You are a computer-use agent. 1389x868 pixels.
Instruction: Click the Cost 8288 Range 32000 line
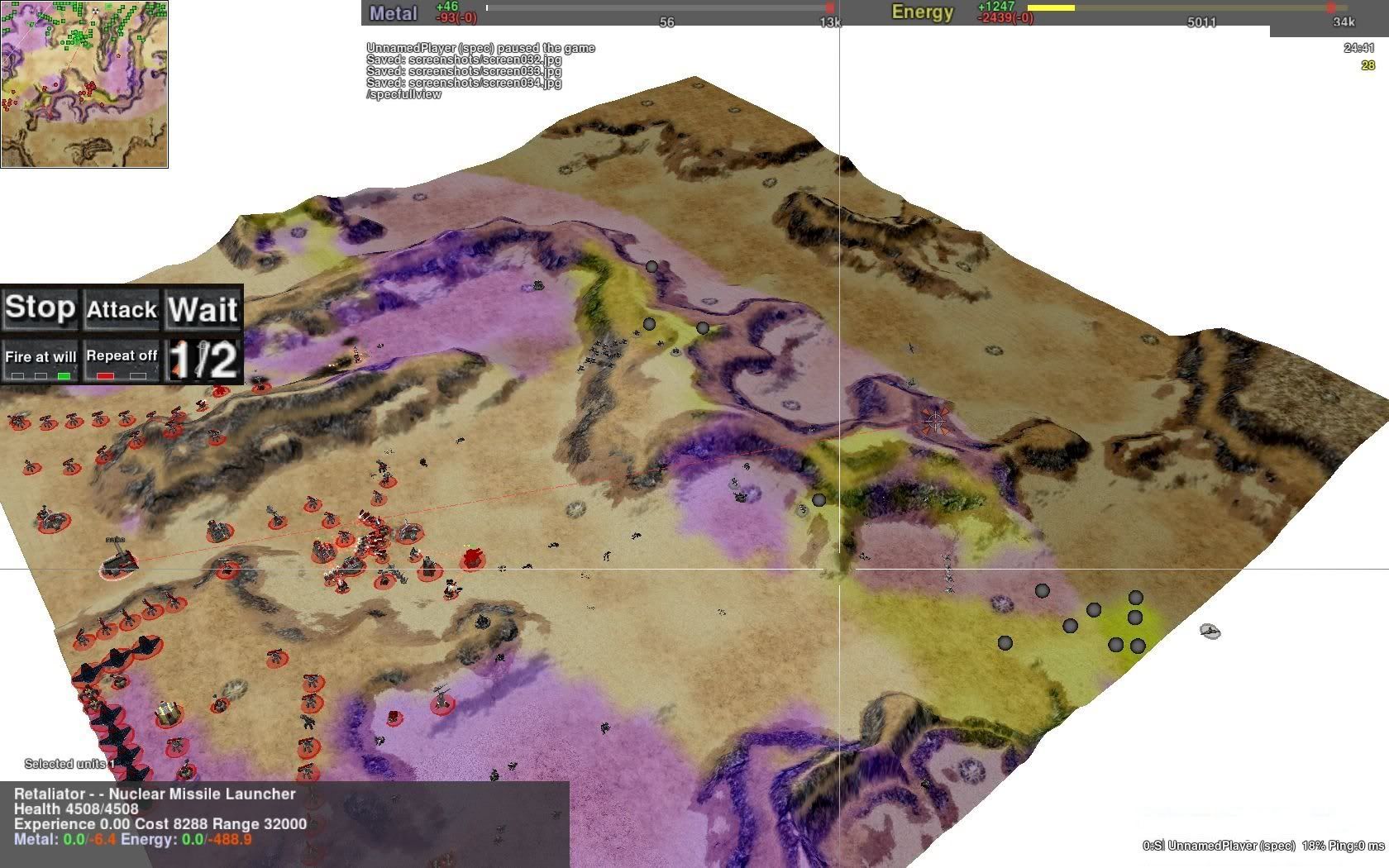(x=160, y=823)
